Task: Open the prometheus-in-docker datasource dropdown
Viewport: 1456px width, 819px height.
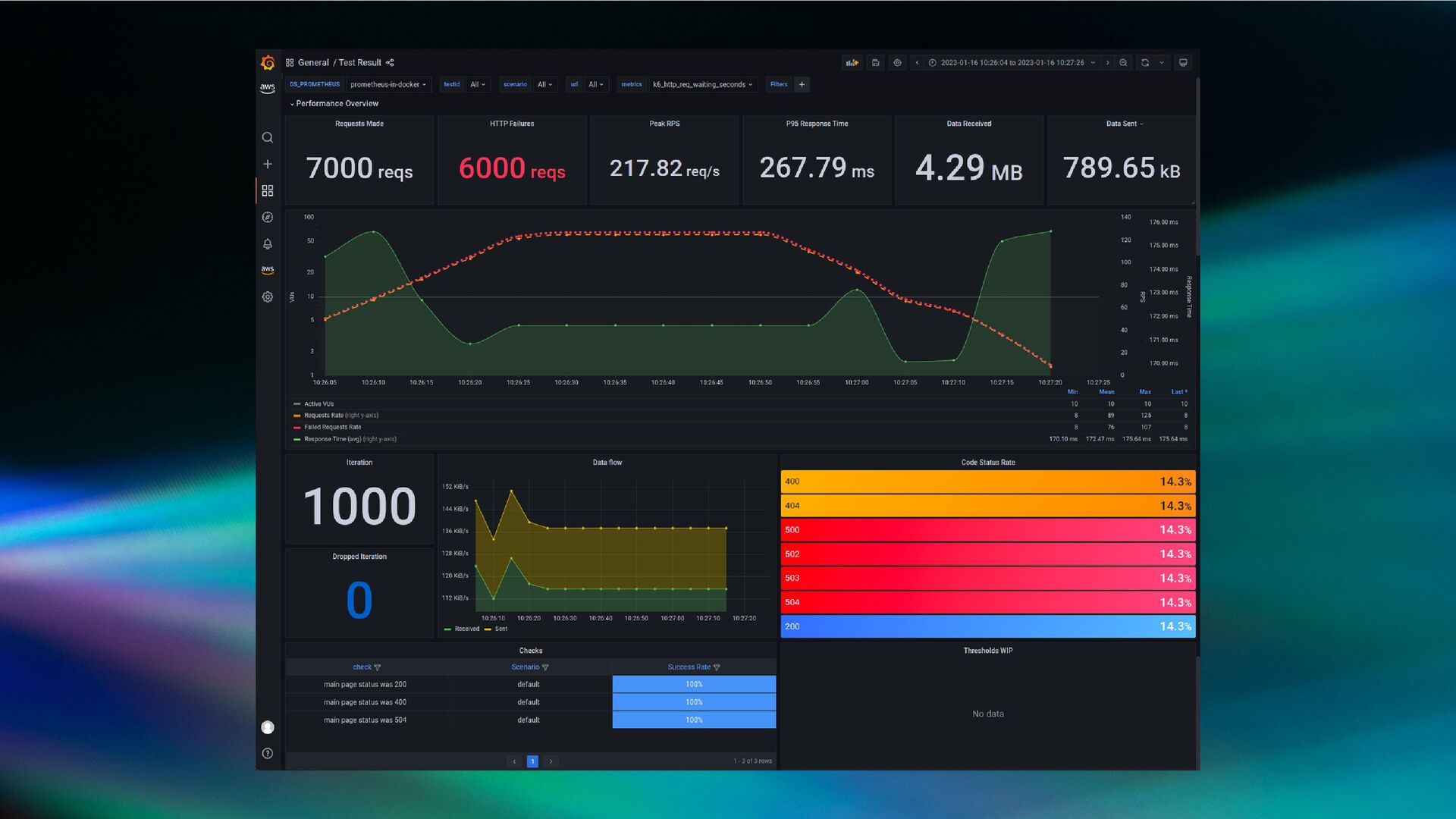Action: click(x=388, y=85)
